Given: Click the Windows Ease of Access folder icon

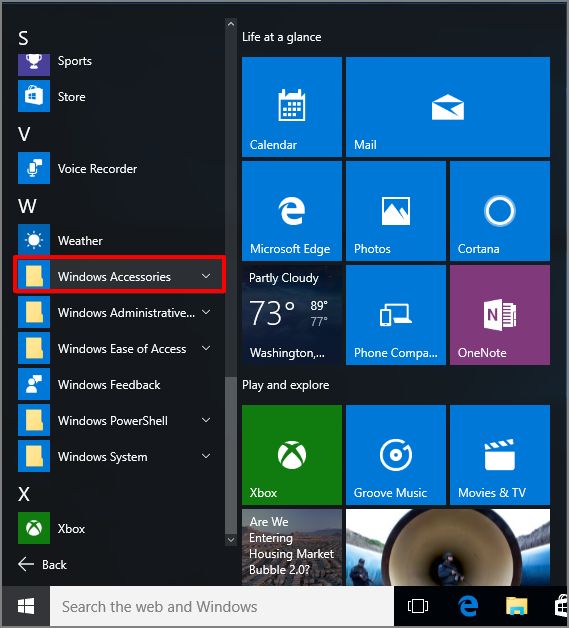Looking at the screenshot, I should click(34, 348).
